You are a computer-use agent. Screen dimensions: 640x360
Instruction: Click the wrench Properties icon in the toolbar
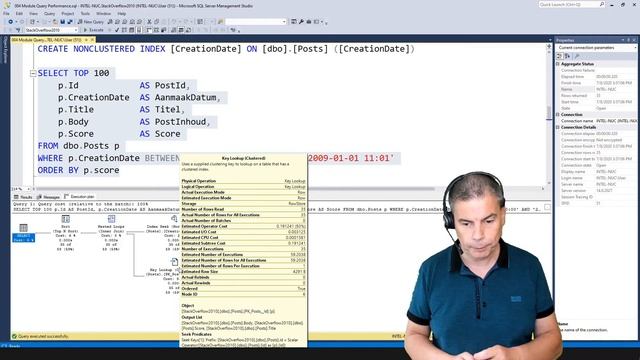tap(301, 22)
